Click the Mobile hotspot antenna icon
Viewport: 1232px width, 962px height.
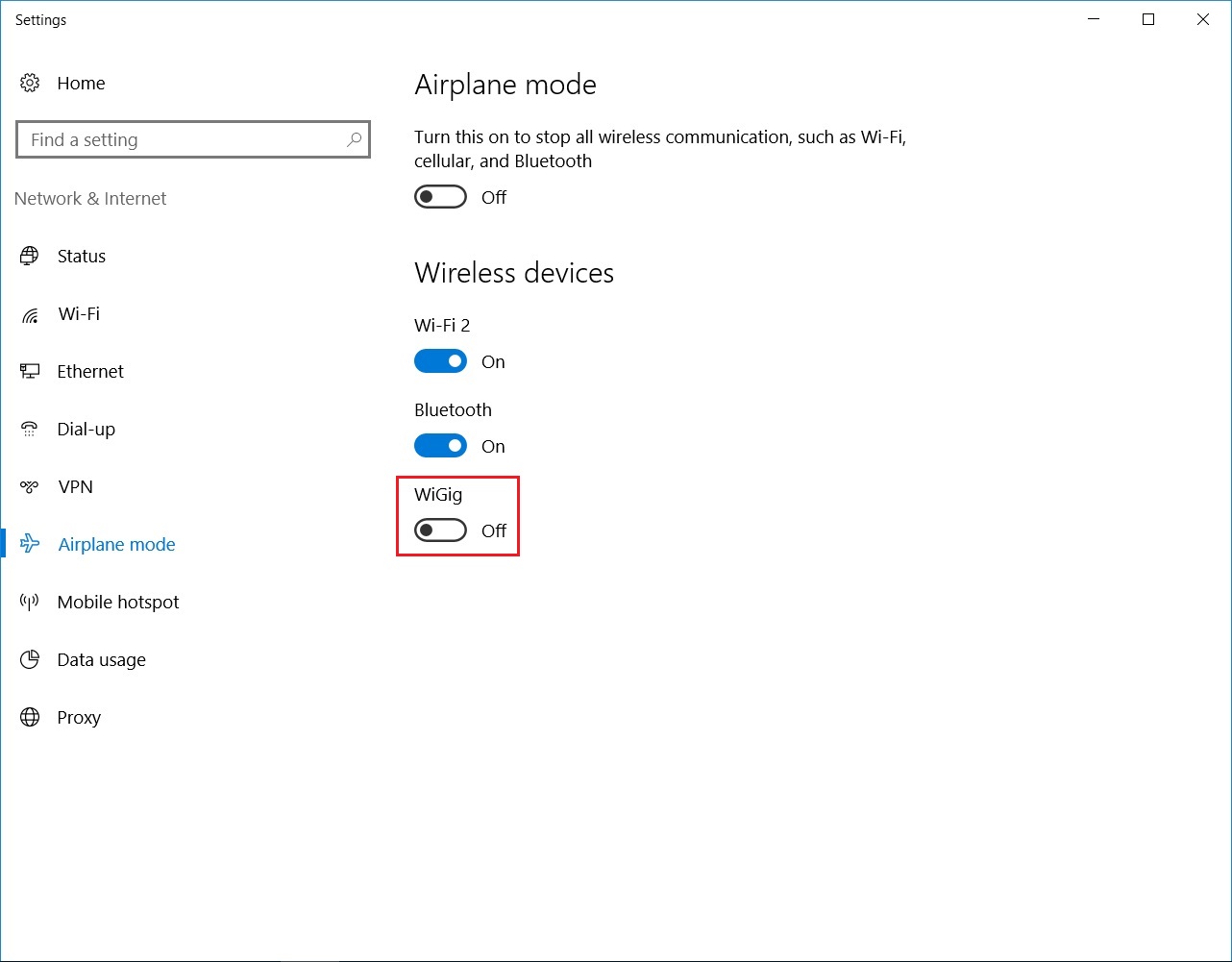click(30, 602)
